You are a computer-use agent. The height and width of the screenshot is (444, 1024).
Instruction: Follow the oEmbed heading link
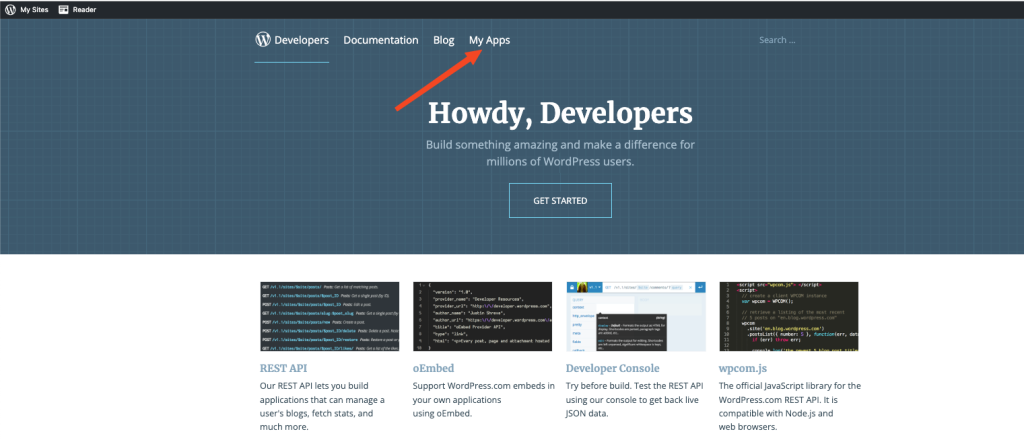(x=434, y=368)
